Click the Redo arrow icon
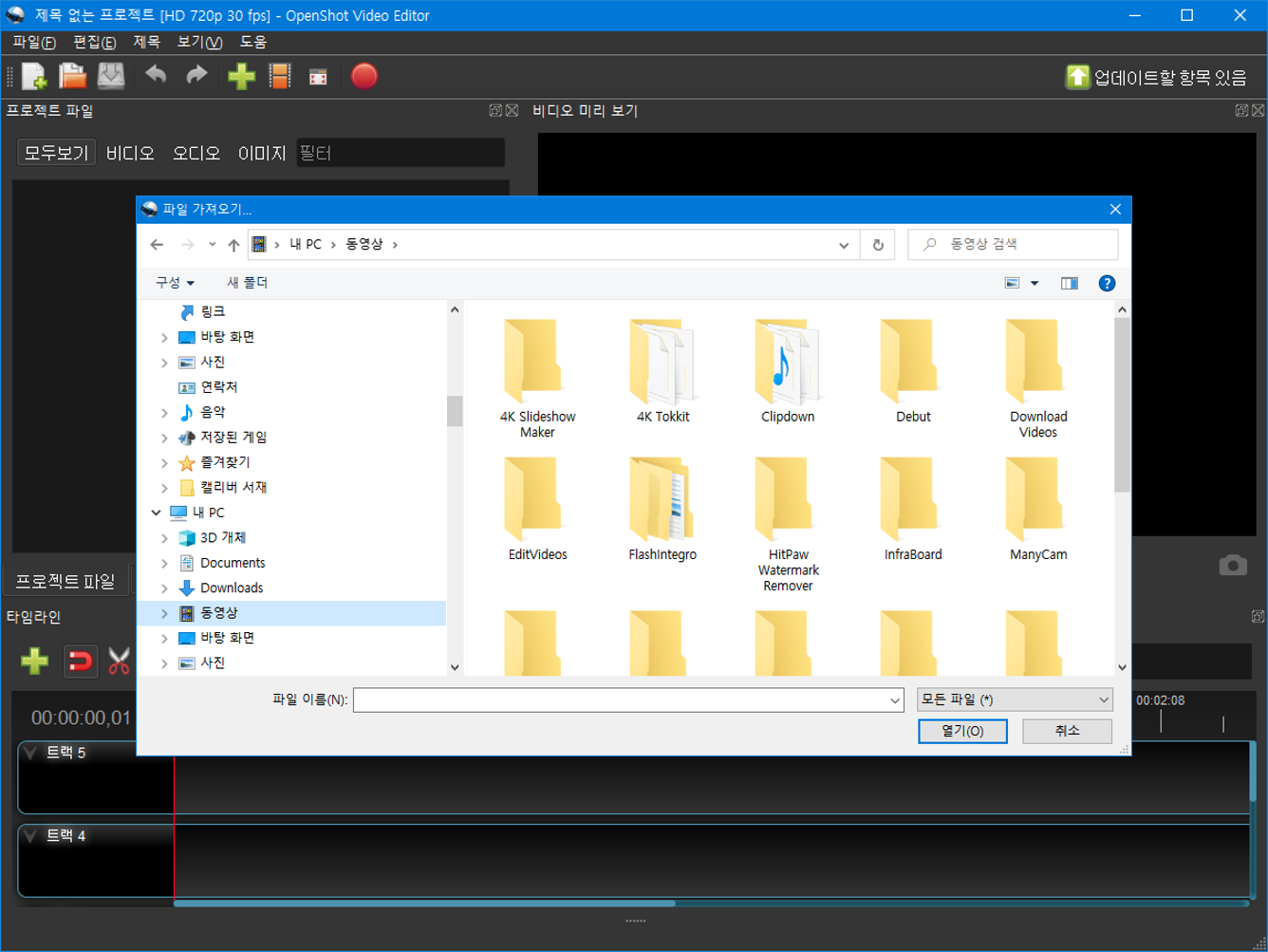This screenshot has width=1268, height=952. pos(196,75)
